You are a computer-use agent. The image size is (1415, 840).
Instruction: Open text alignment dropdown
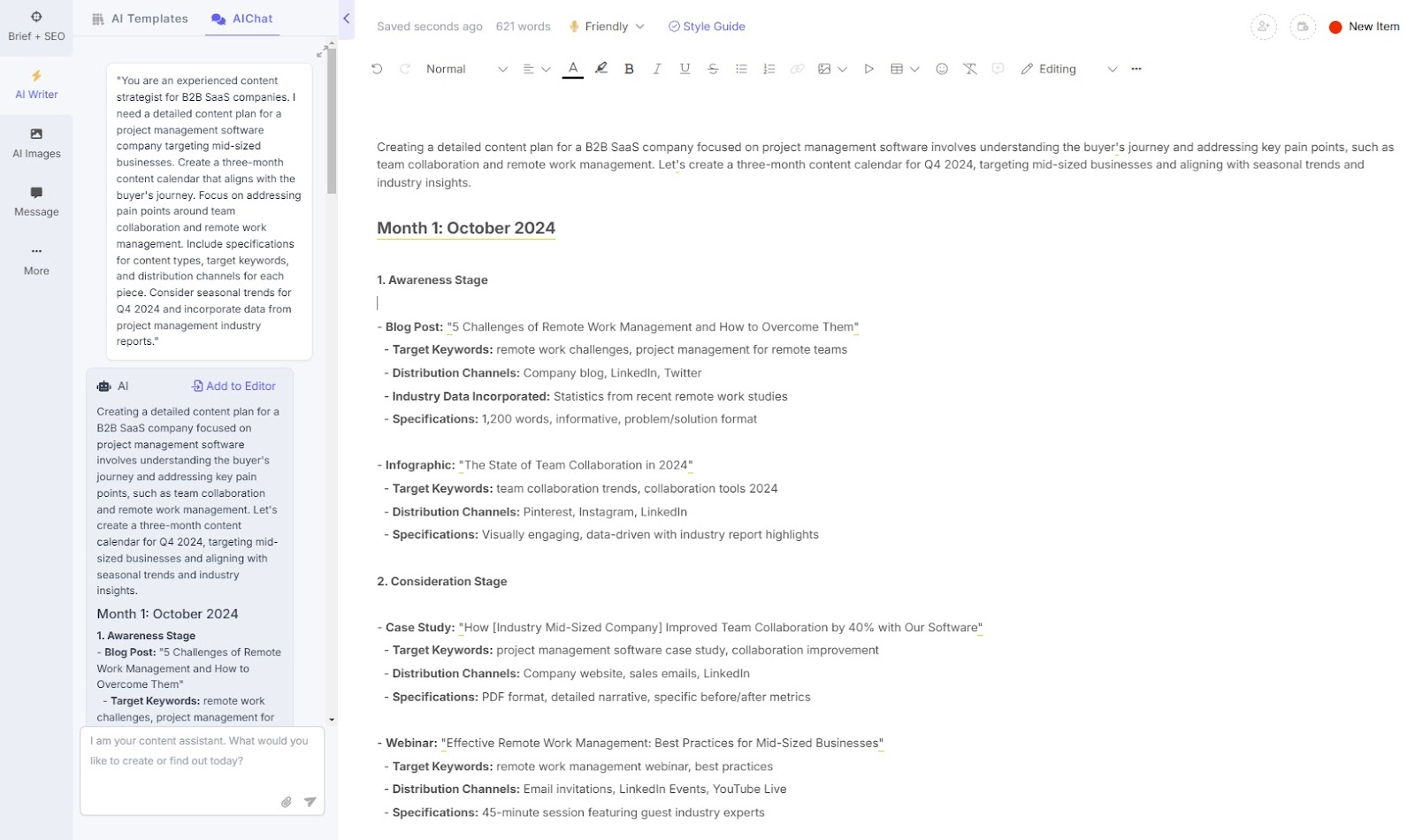[536, 69]
